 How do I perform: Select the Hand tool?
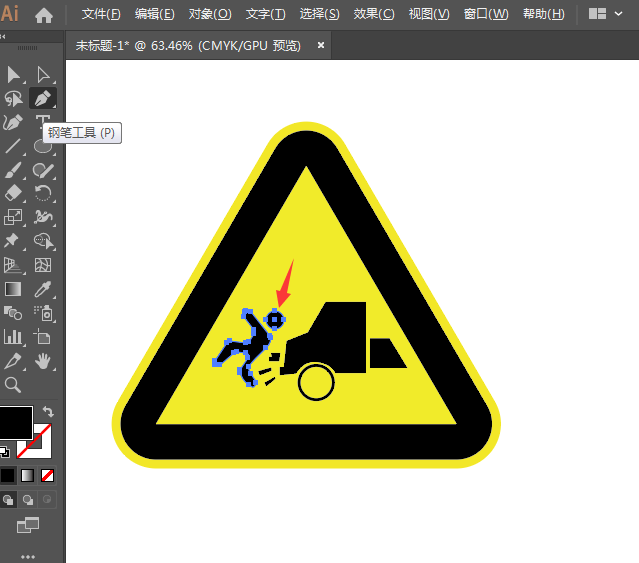(43, 361)
